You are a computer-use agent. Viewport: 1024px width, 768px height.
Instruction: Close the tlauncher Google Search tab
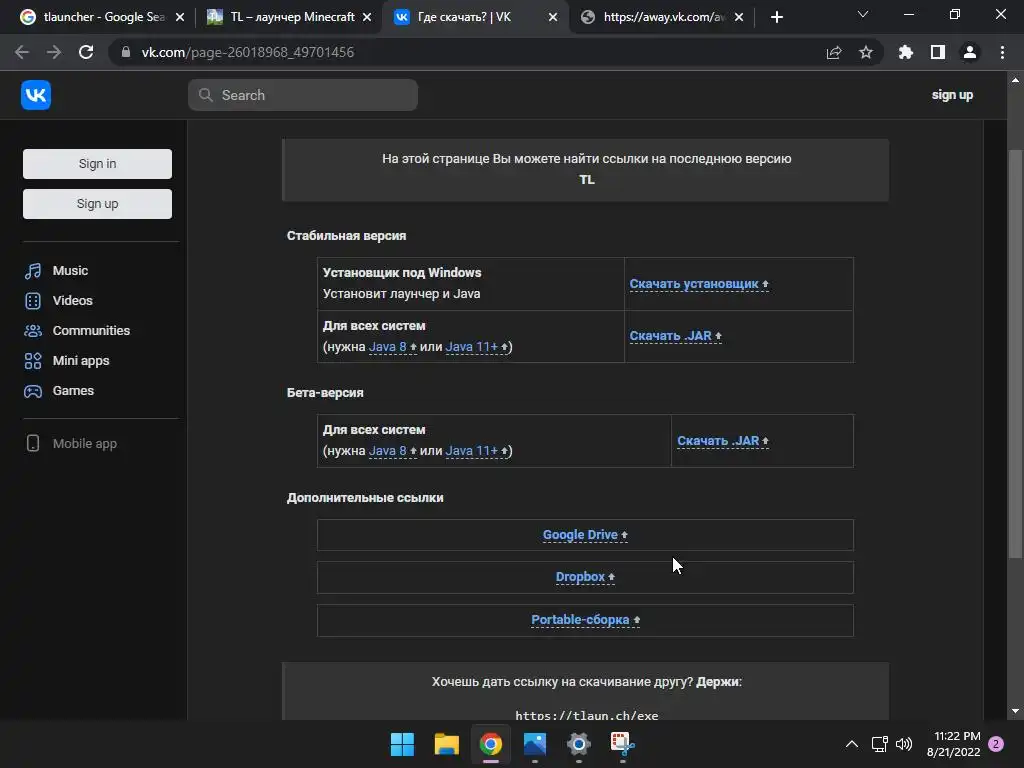180,17
